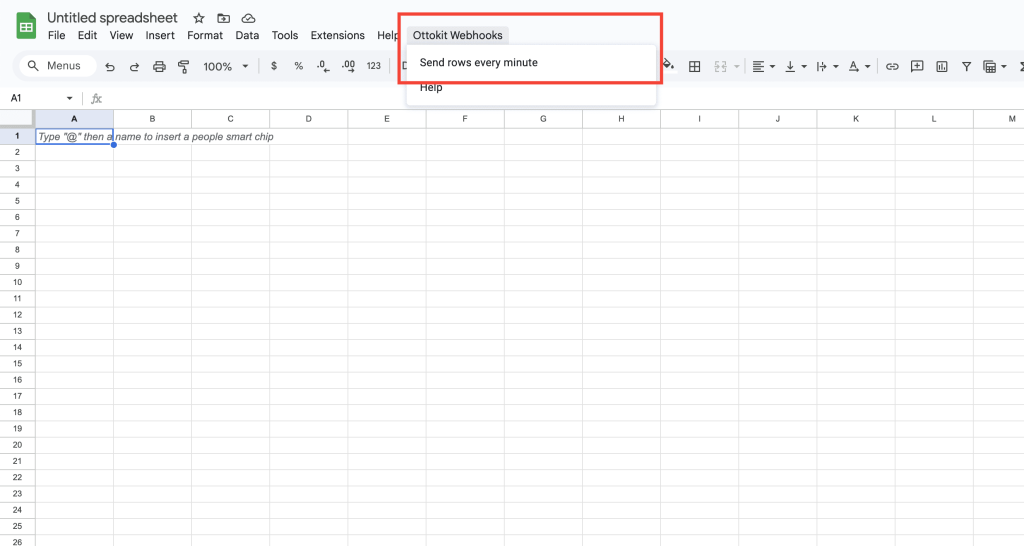Click the undo arrow in toolbar

click(x=110, y=67)
